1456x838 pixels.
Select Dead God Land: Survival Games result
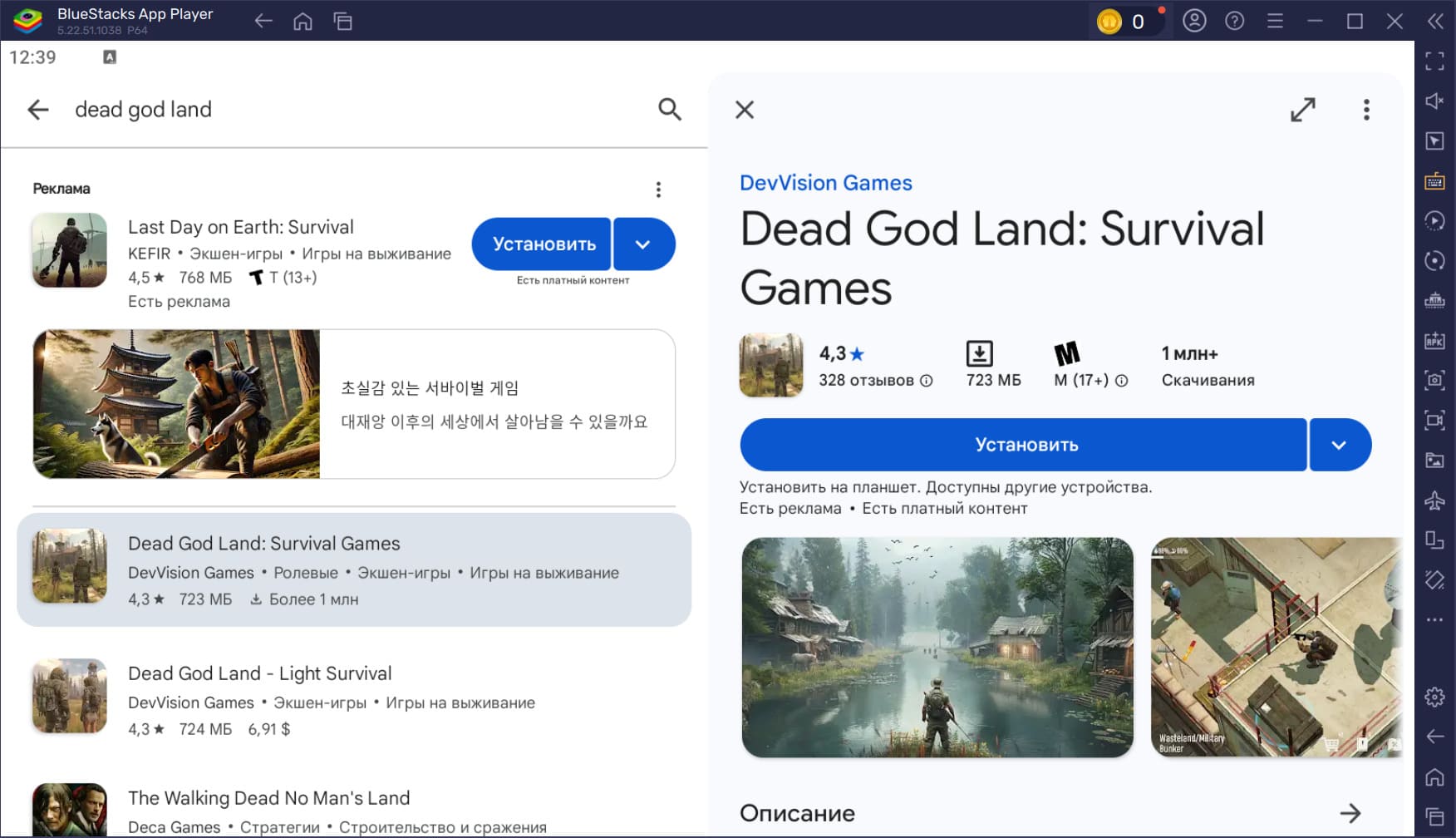354,569
